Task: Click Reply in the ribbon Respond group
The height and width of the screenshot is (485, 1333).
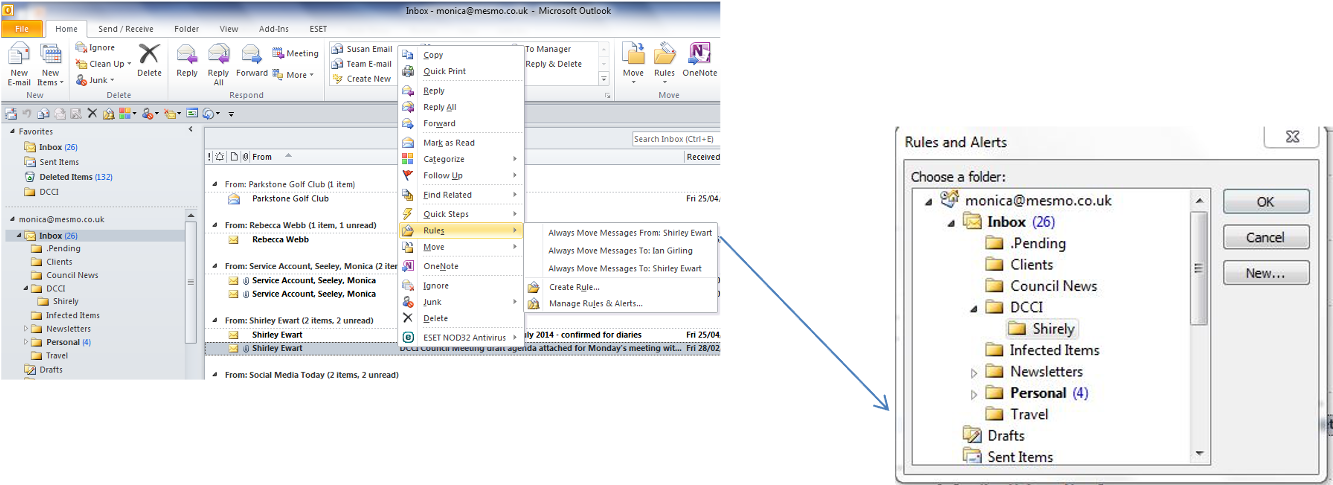Action: pos(187,59)
